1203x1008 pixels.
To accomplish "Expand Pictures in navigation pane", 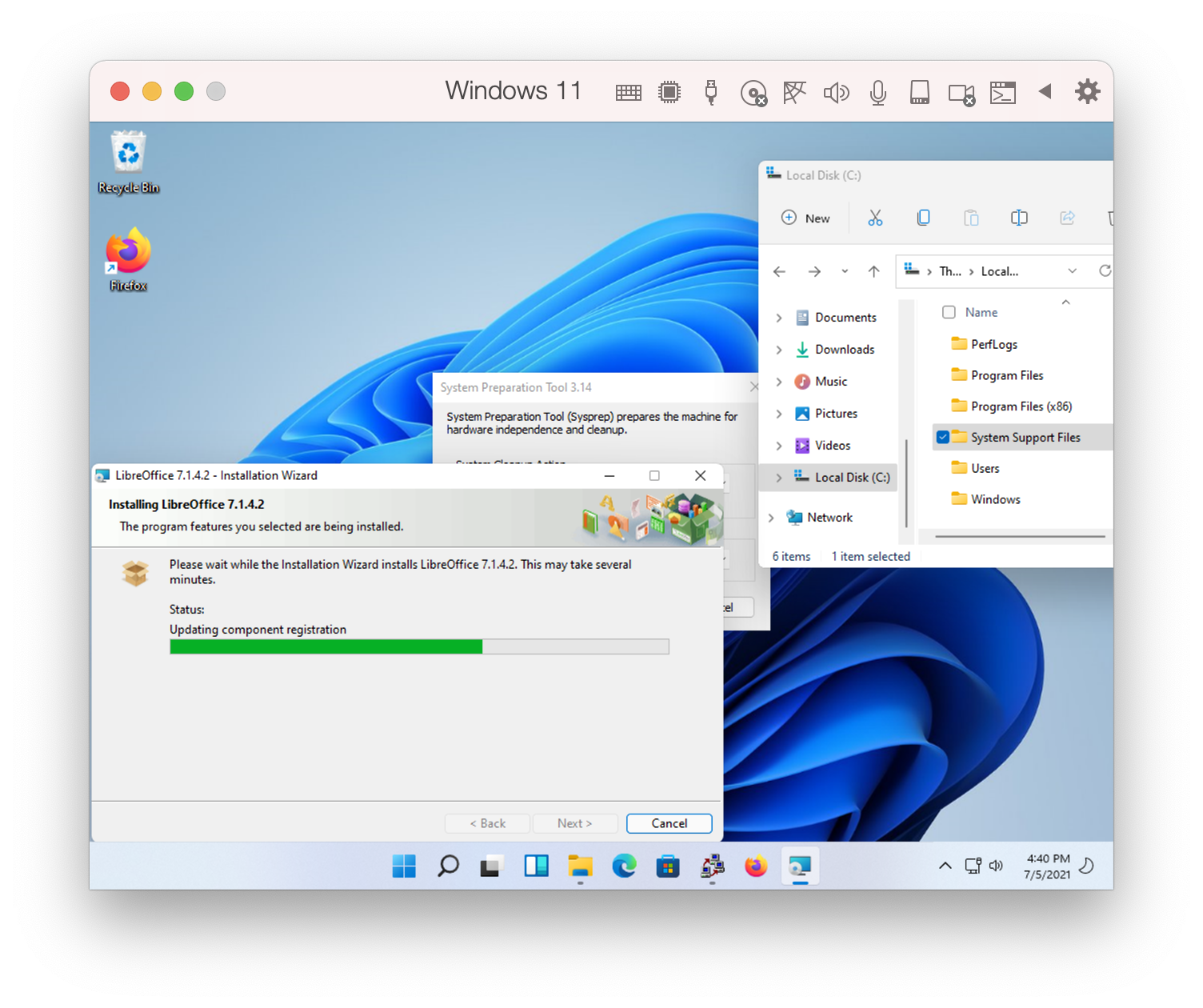I will (x=779, y=414).
